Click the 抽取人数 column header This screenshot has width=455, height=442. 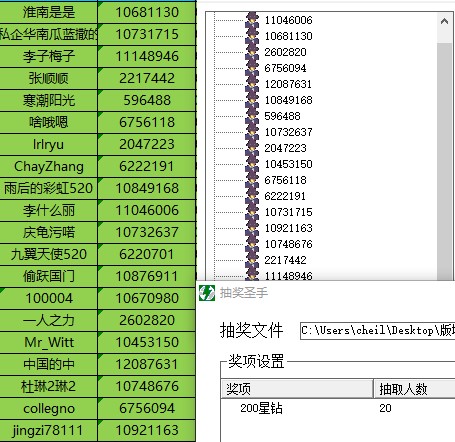pos(414,388)
